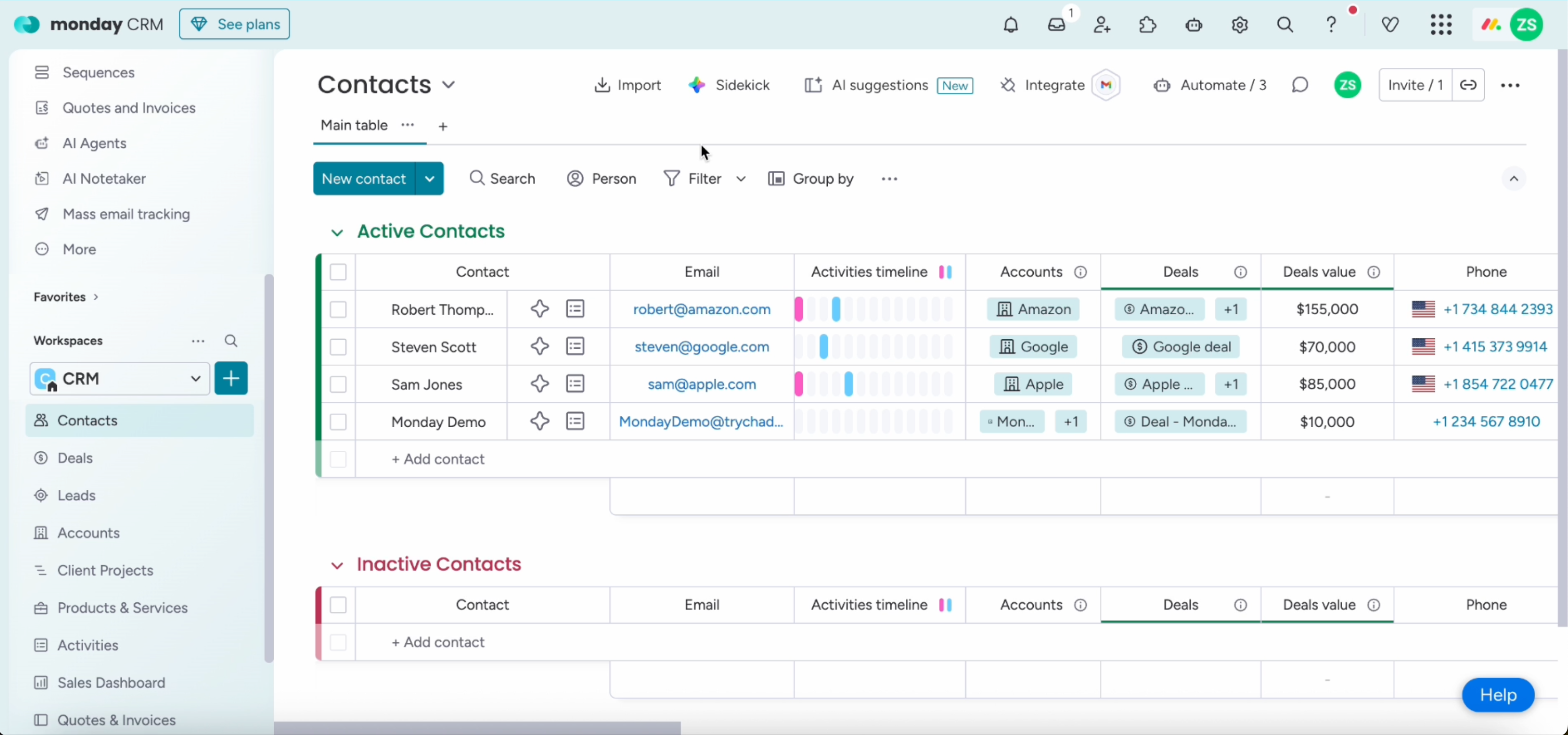The width and height of the screenshot is (1568, 735).
Task: Open the activity log icon for Monday Demo
Action: pos(575,422)
